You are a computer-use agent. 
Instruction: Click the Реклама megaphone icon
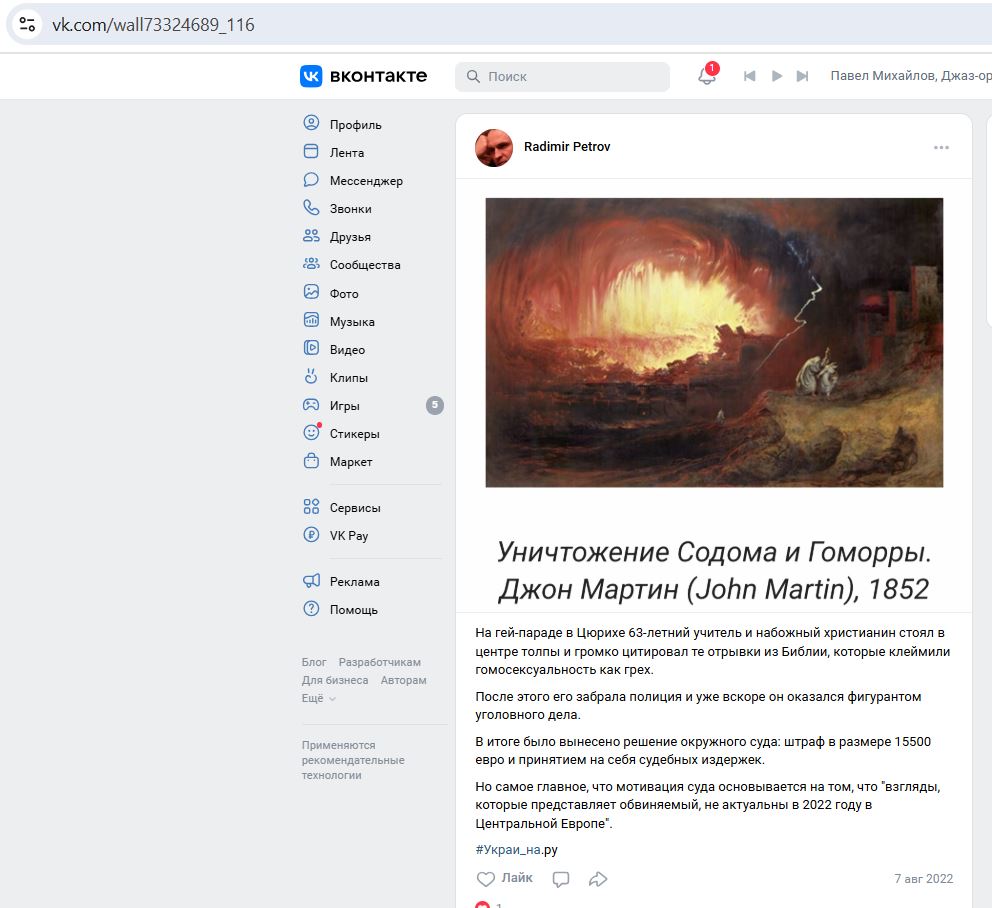point(311,580)
